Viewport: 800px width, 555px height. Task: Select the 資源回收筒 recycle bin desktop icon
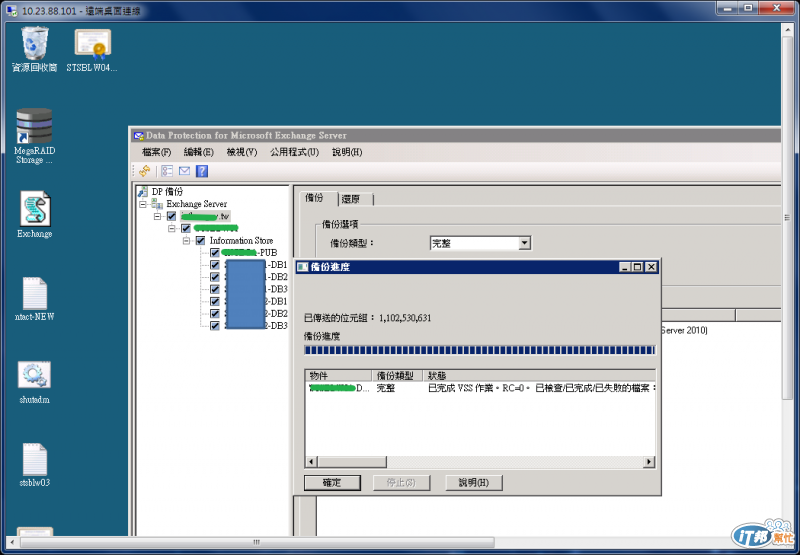pyautogui.click(x=35, y=43)
